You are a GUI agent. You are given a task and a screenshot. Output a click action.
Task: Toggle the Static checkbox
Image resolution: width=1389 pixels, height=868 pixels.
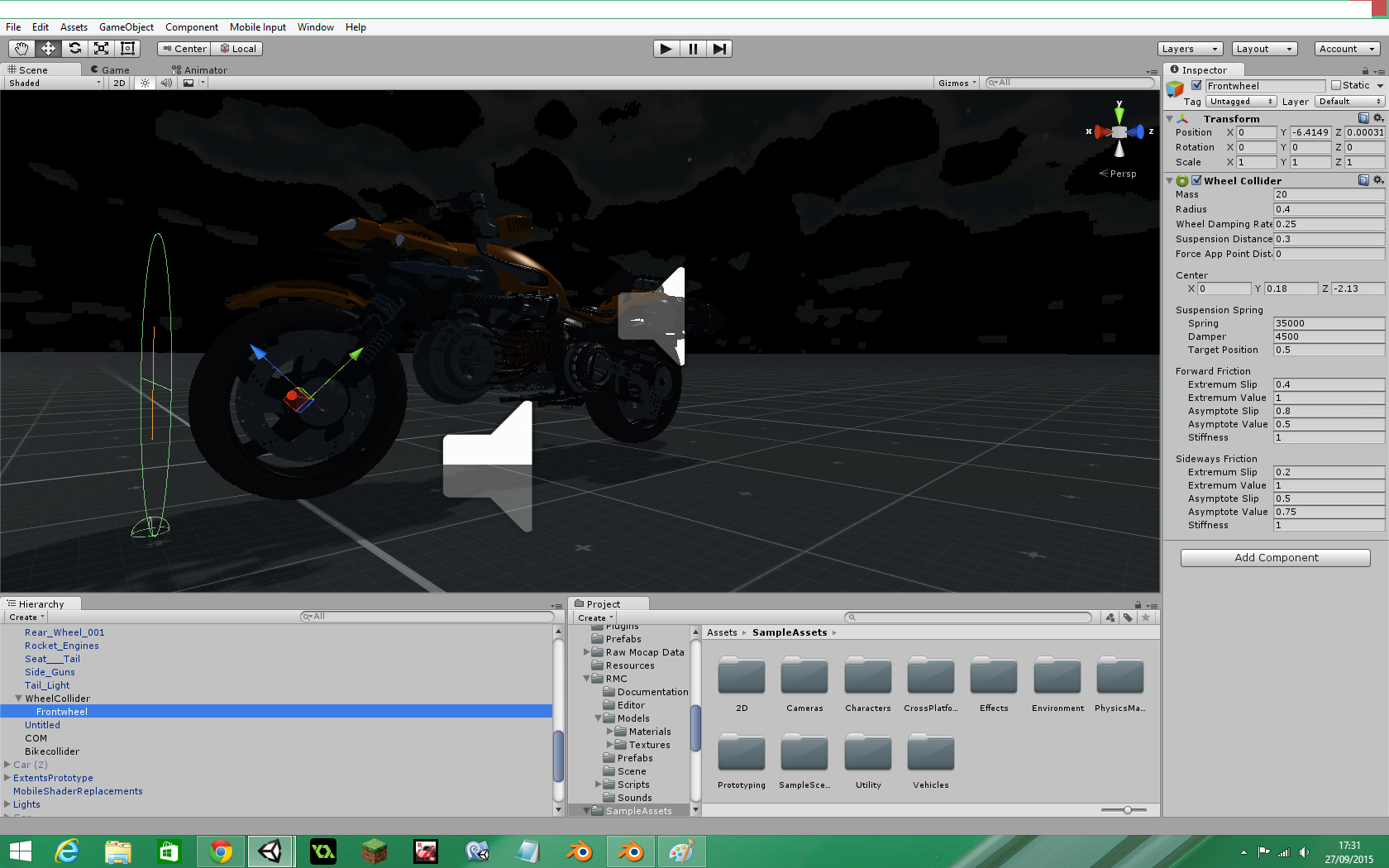click(x=1335, y=85)
